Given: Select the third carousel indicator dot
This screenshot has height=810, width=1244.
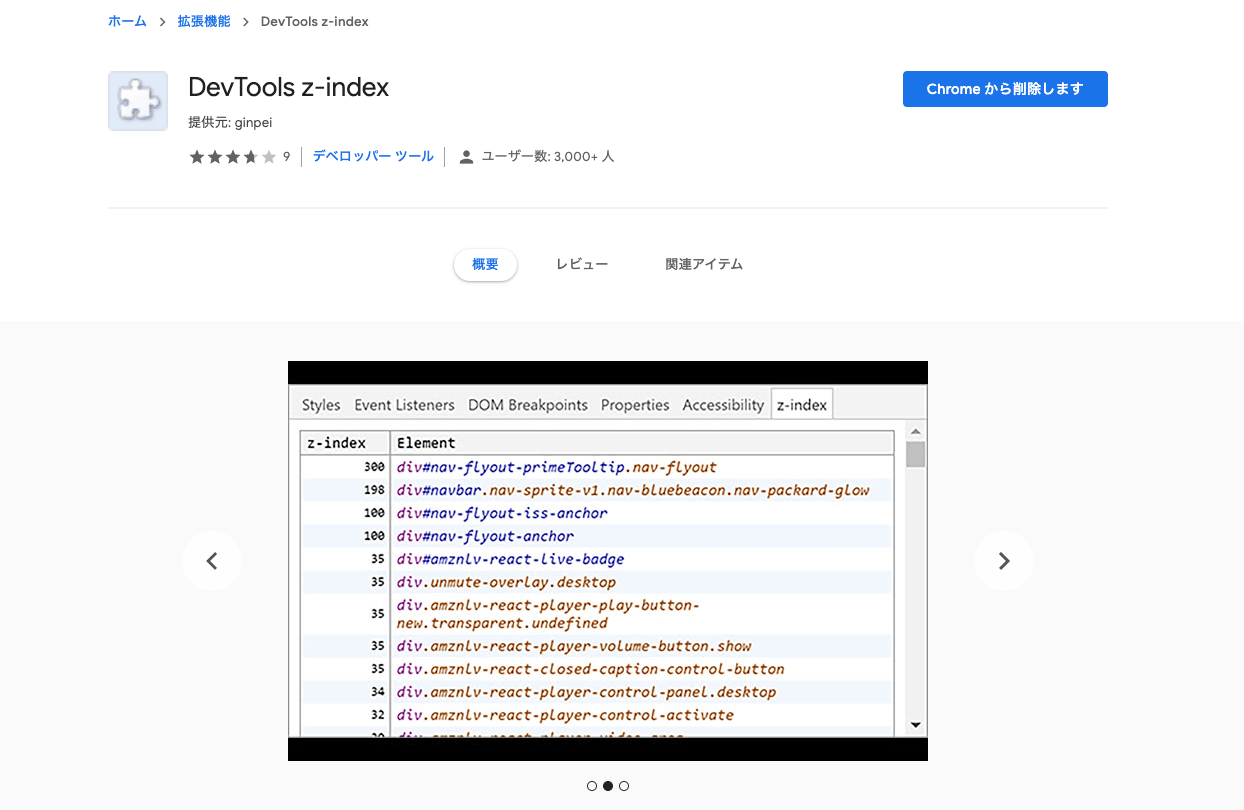Looking at the screenshot, I should click(624, 786).
